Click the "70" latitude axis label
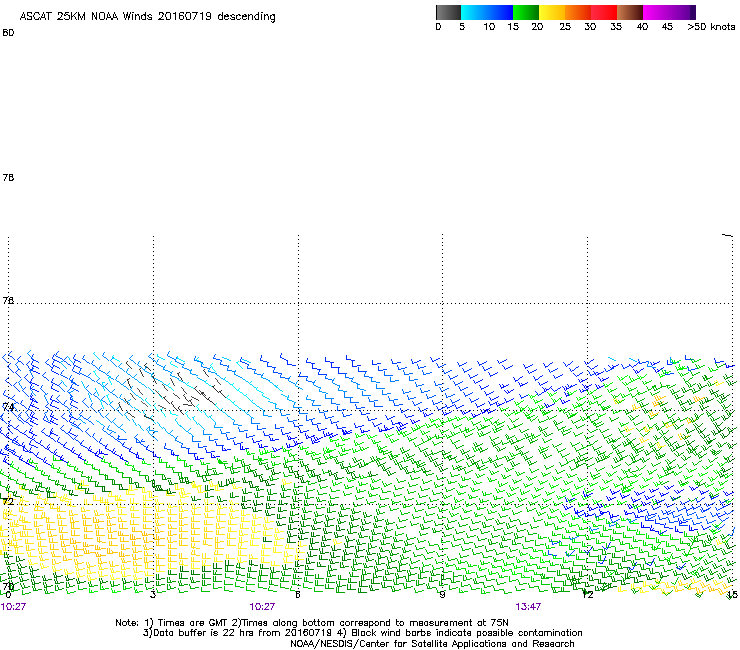 8,587
